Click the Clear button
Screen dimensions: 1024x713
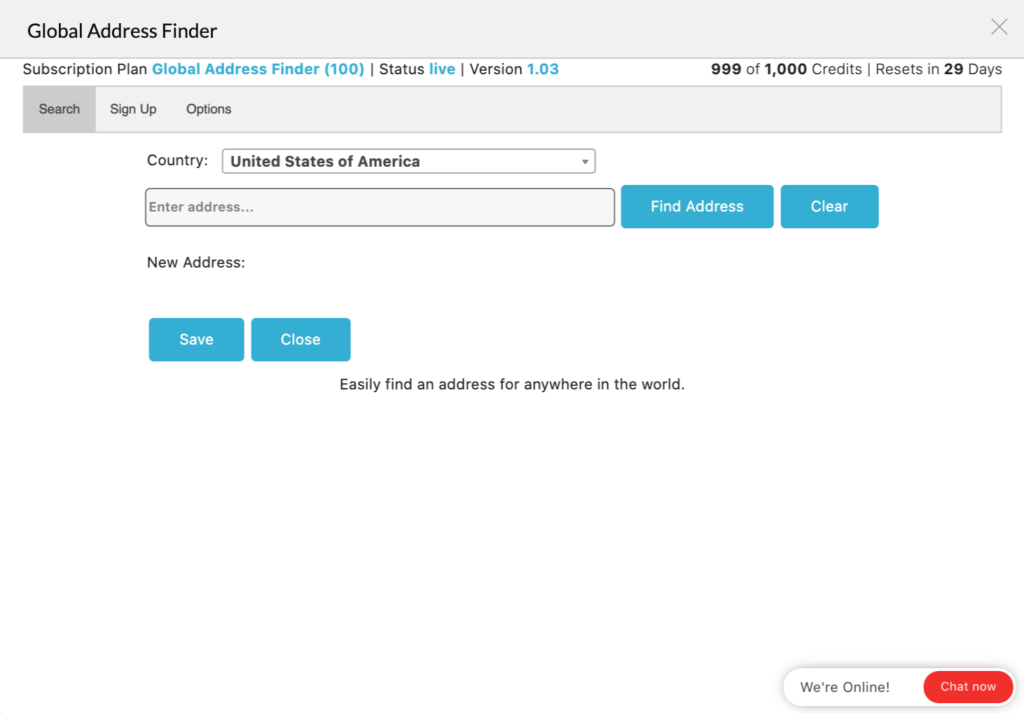829,206
